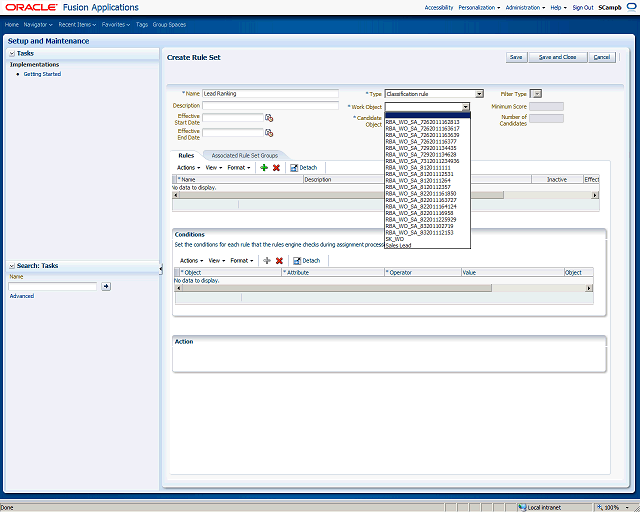
Task: Open the Conditions Actions menu
Action: [191, 260]
